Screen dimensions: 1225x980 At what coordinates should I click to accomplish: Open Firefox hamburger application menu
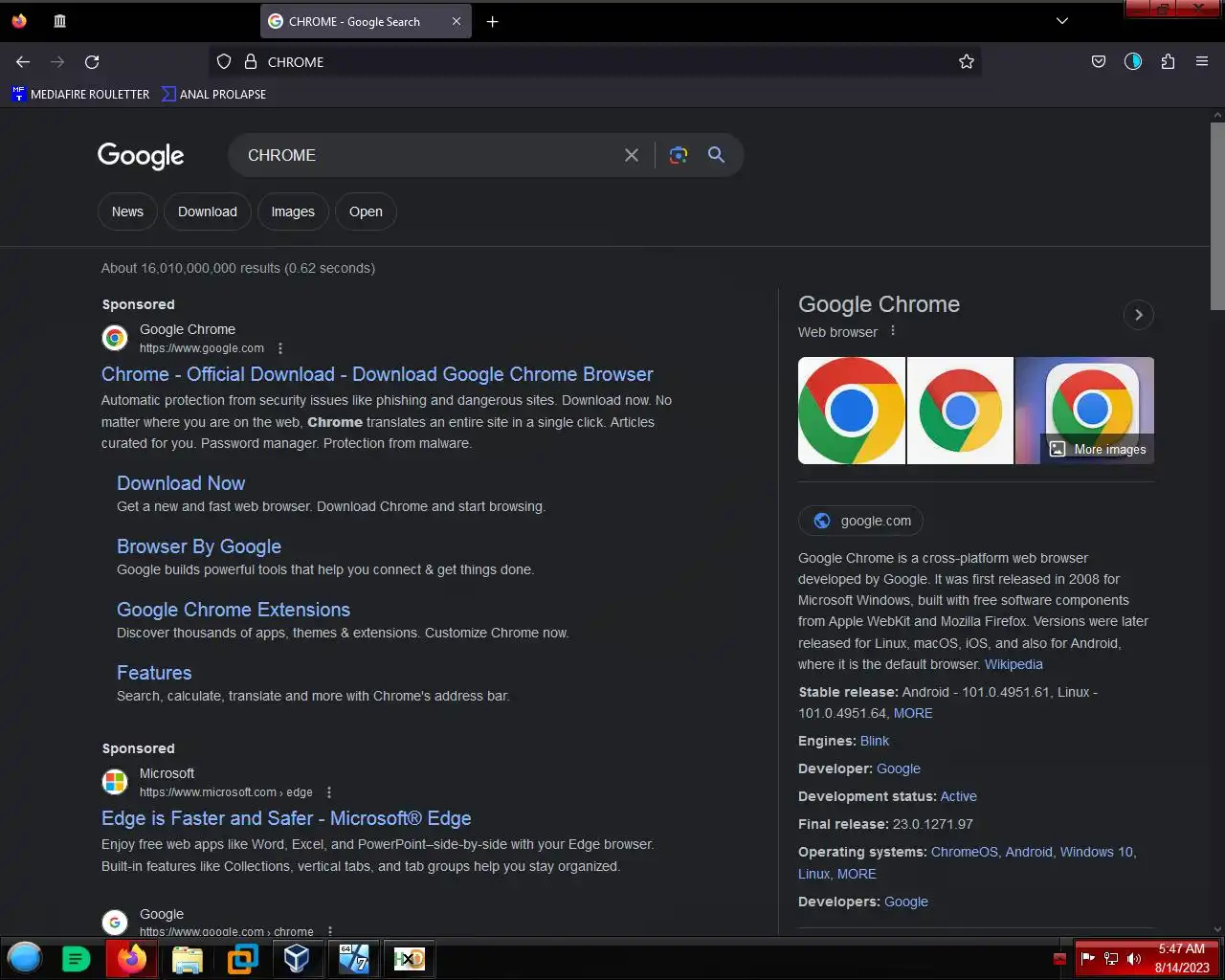pos(1202,61)
